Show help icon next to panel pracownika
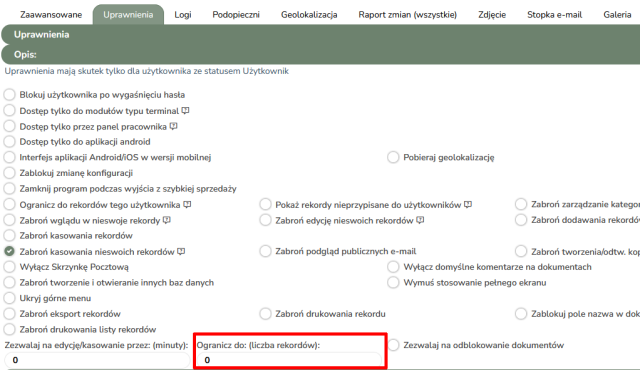Screen dimensions: 640x370 point(173,126)
